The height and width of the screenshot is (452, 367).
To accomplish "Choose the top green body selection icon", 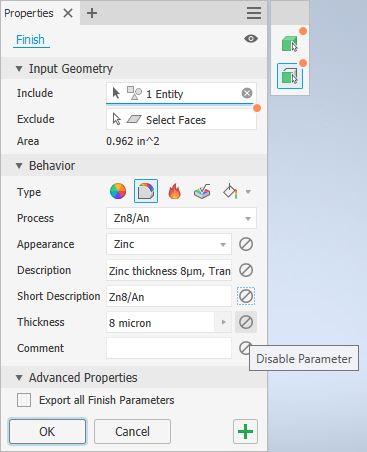I will pos(290,44).
